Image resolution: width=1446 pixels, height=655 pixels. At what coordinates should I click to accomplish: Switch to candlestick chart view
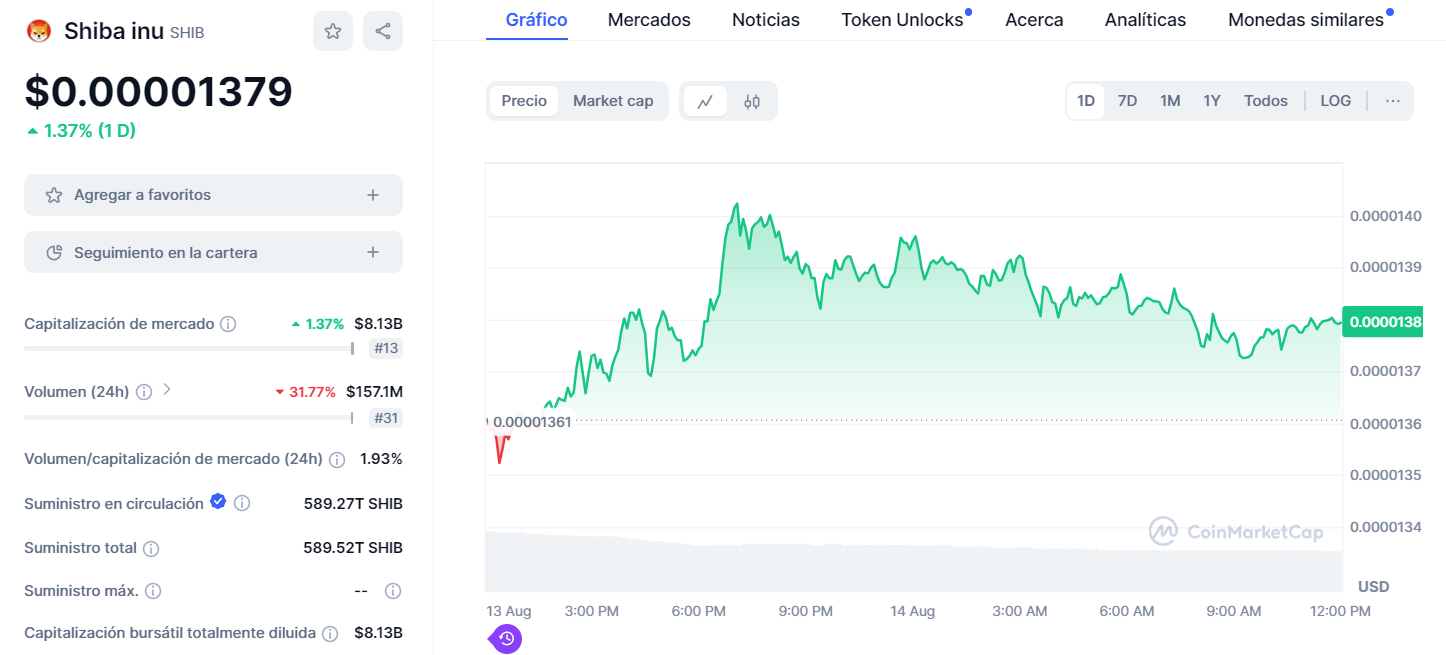click(752, 101)
